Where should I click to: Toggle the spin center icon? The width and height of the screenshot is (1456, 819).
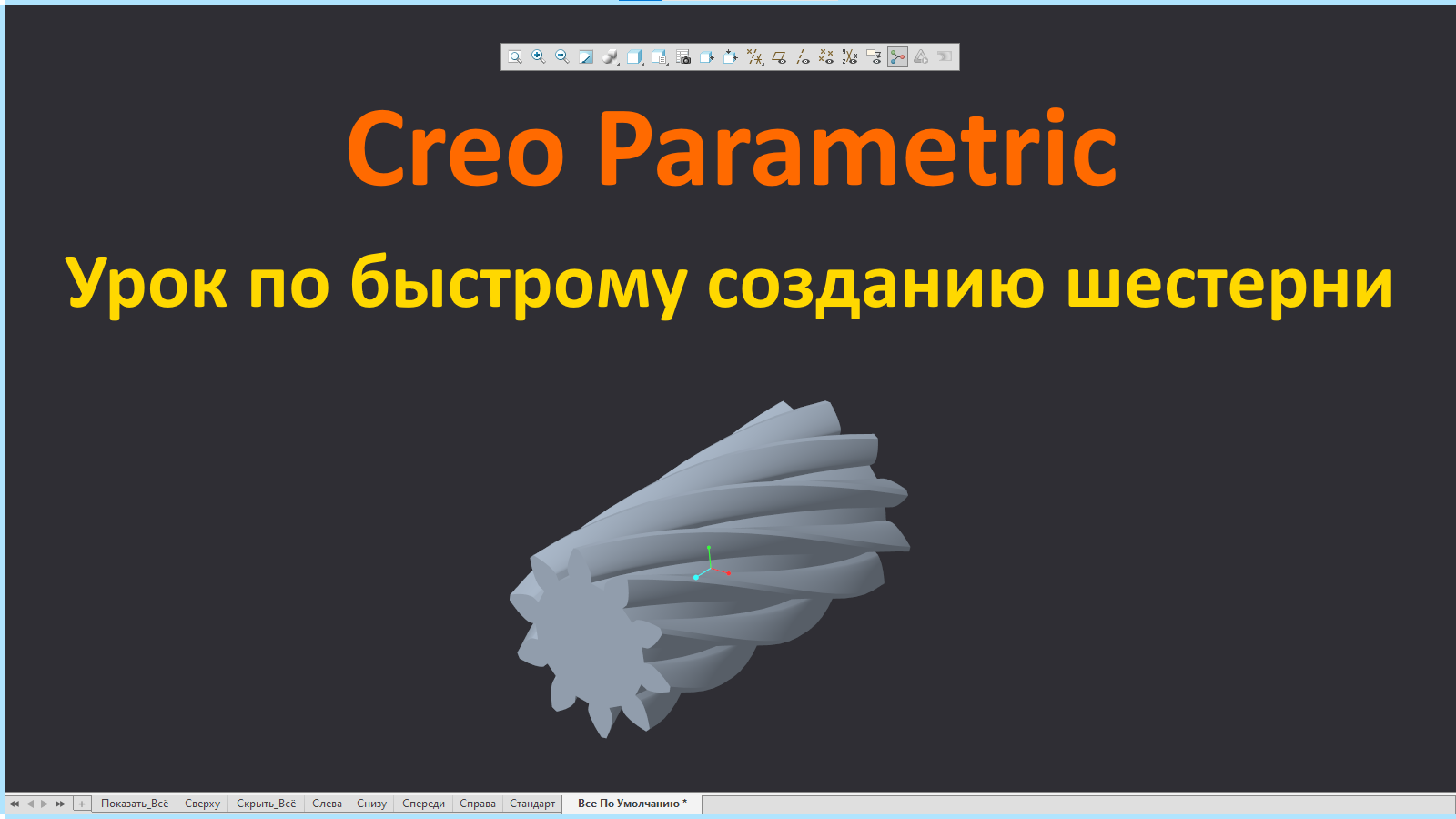tap(898, 56)
